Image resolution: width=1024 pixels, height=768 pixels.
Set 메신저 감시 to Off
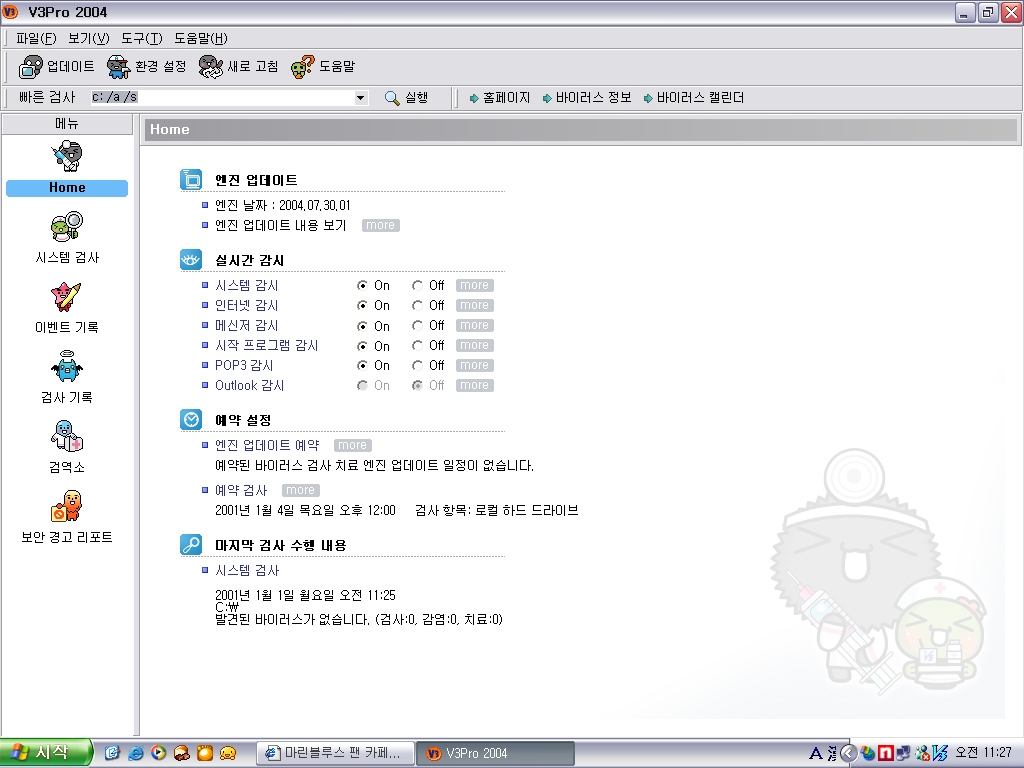pyautogui.click(x=417, y=325)
